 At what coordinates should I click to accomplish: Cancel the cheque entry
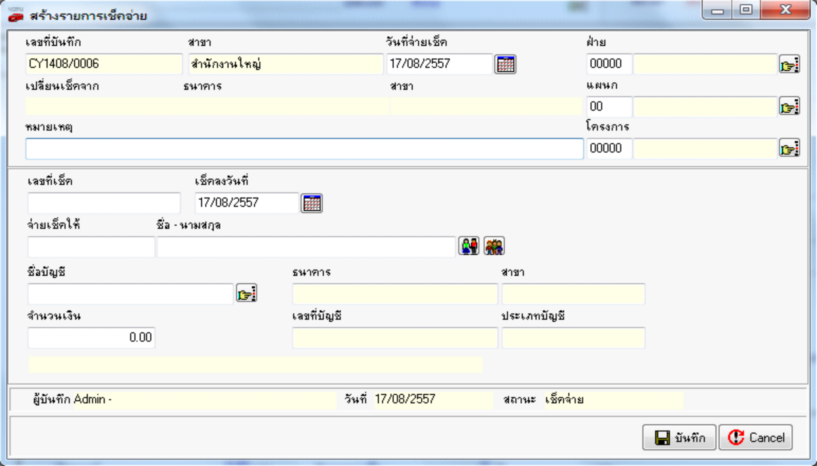click(756, 437)
